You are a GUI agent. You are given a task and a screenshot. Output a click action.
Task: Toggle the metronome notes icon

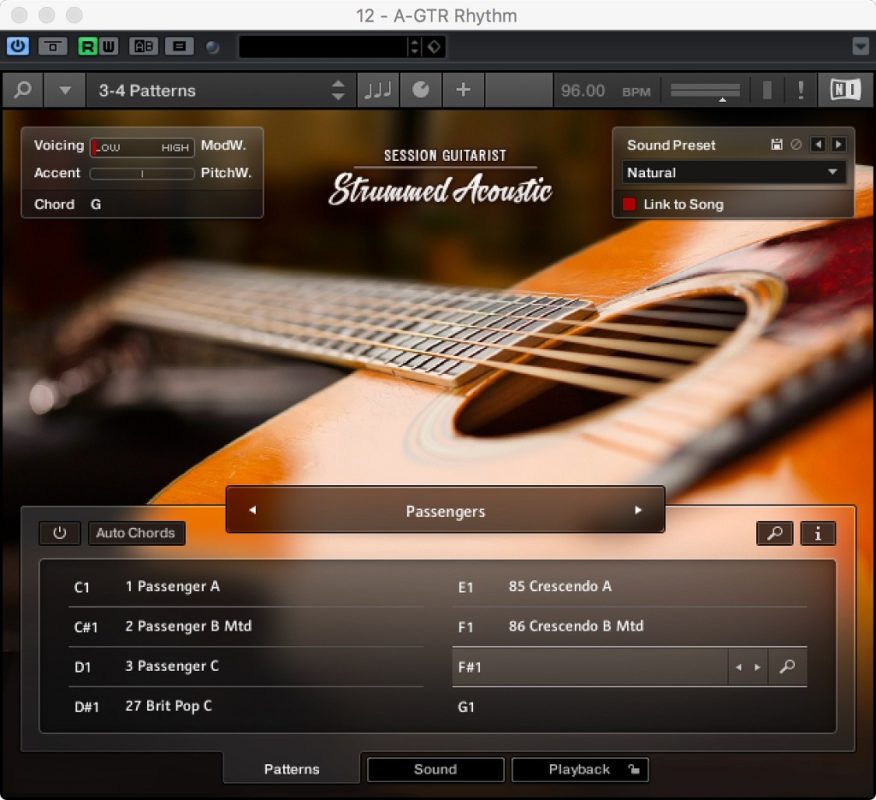tap(378, 90)
